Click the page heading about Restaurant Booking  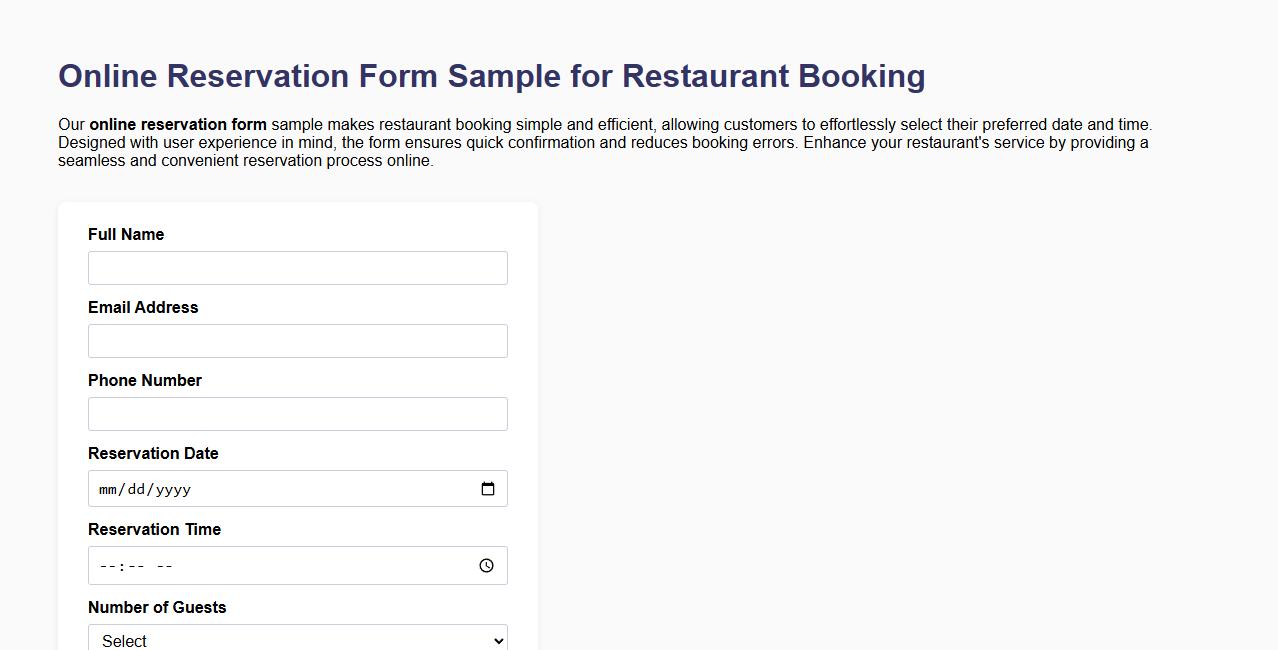(491, 75)
